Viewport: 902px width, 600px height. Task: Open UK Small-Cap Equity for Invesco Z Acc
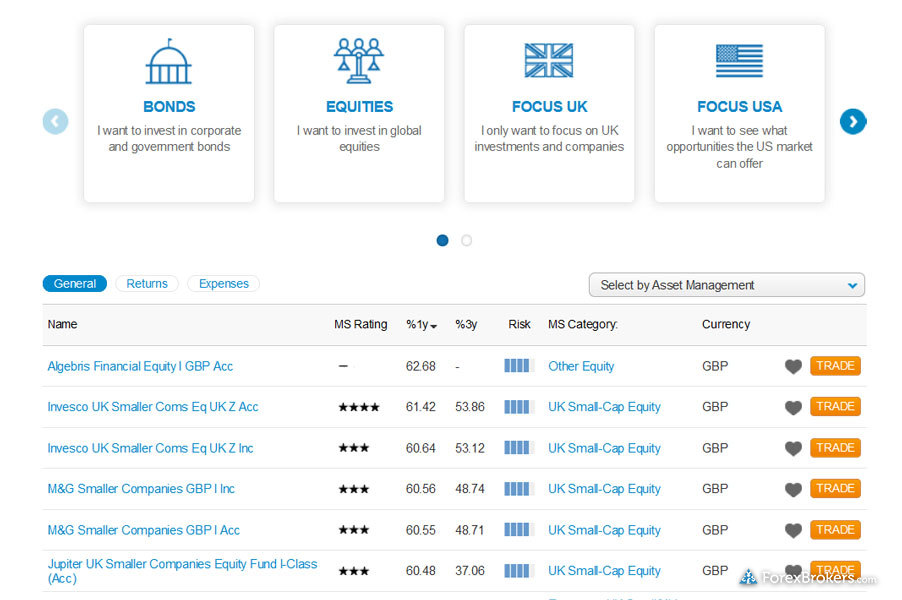[x=604, y=407]
